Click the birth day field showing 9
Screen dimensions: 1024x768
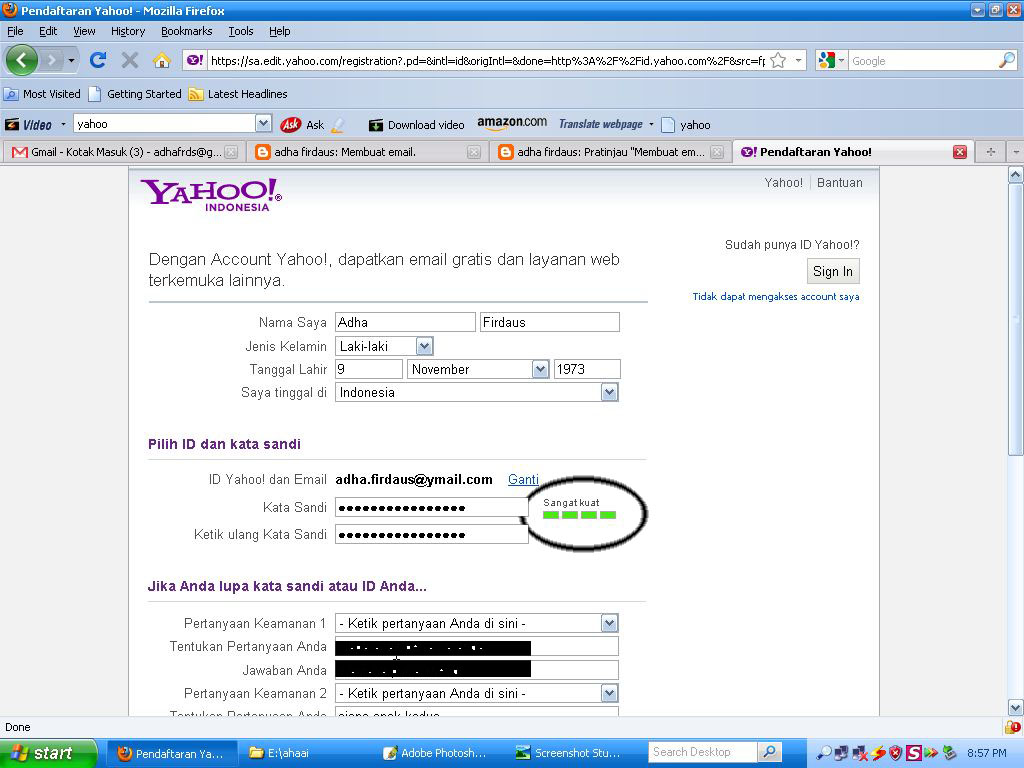pyautogui.click(x=369, y=369)
